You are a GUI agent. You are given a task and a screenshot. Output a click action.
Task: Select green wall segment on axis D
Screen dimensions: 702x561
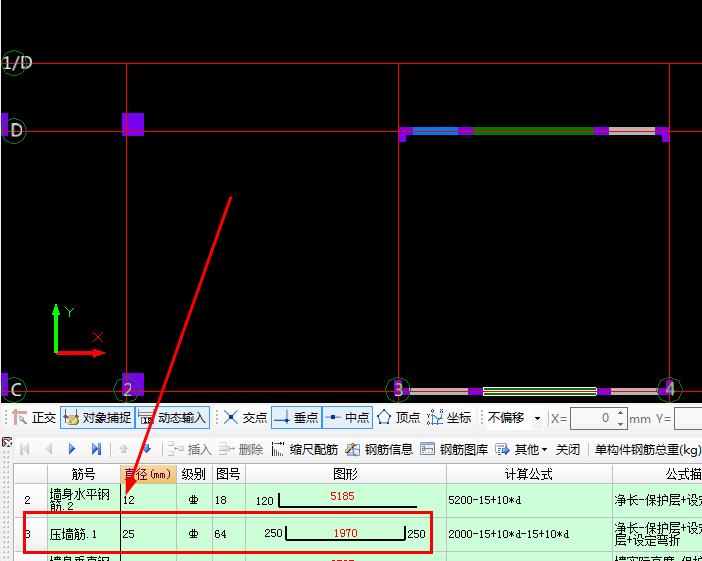[533, 131]
